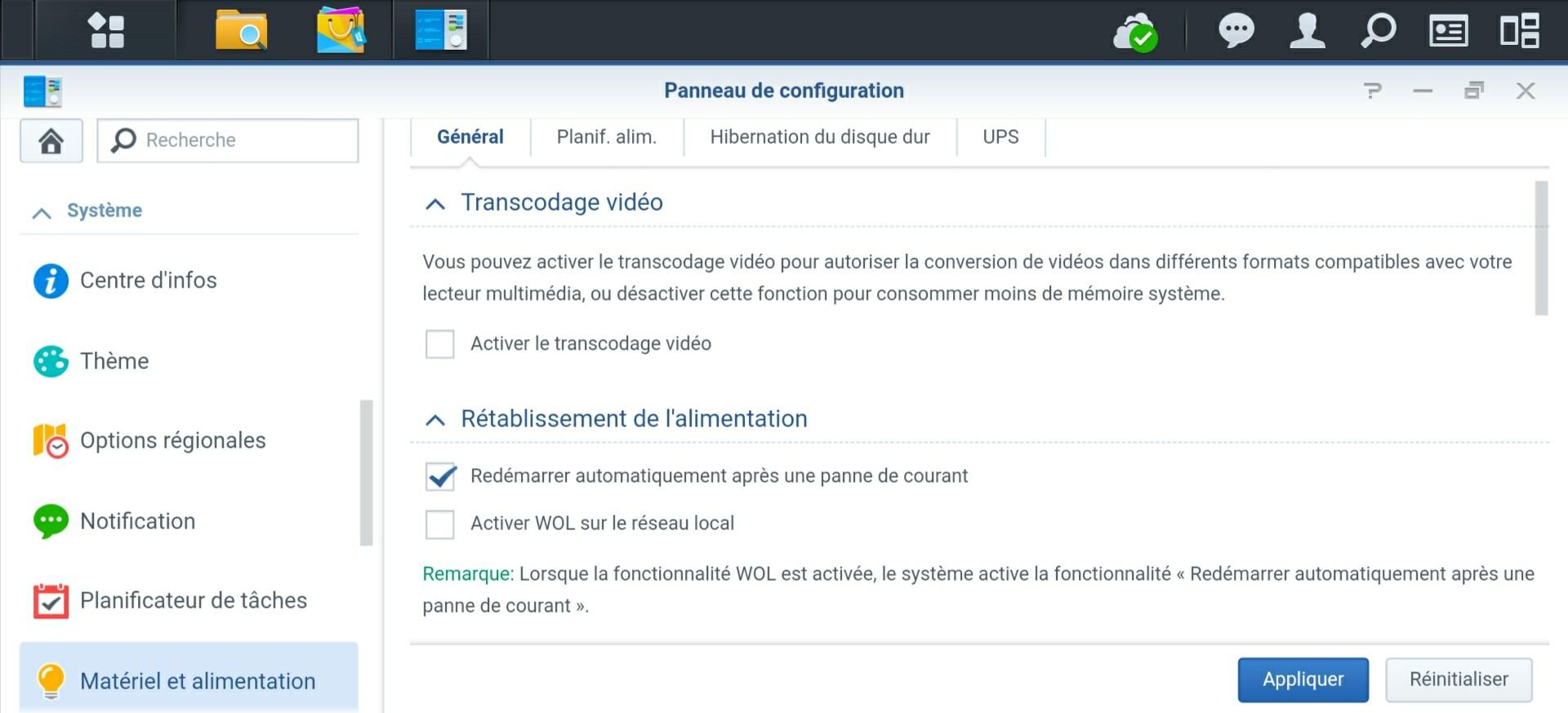This screenshot has width=1568, height=713.
Task: Enable the video transcoding checkbox
Action: 440,344
